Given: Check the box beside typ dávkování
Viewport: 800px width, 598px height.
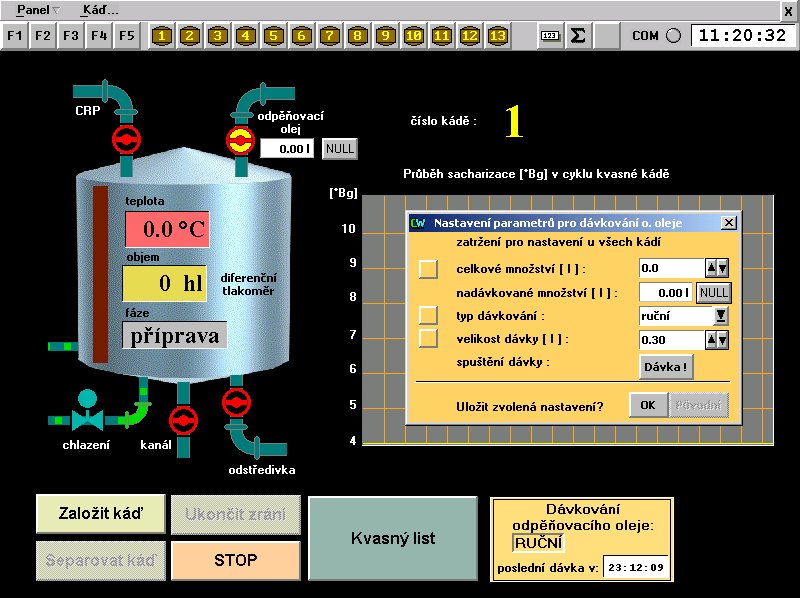Looking at the screenshot, I should [428, 315].
